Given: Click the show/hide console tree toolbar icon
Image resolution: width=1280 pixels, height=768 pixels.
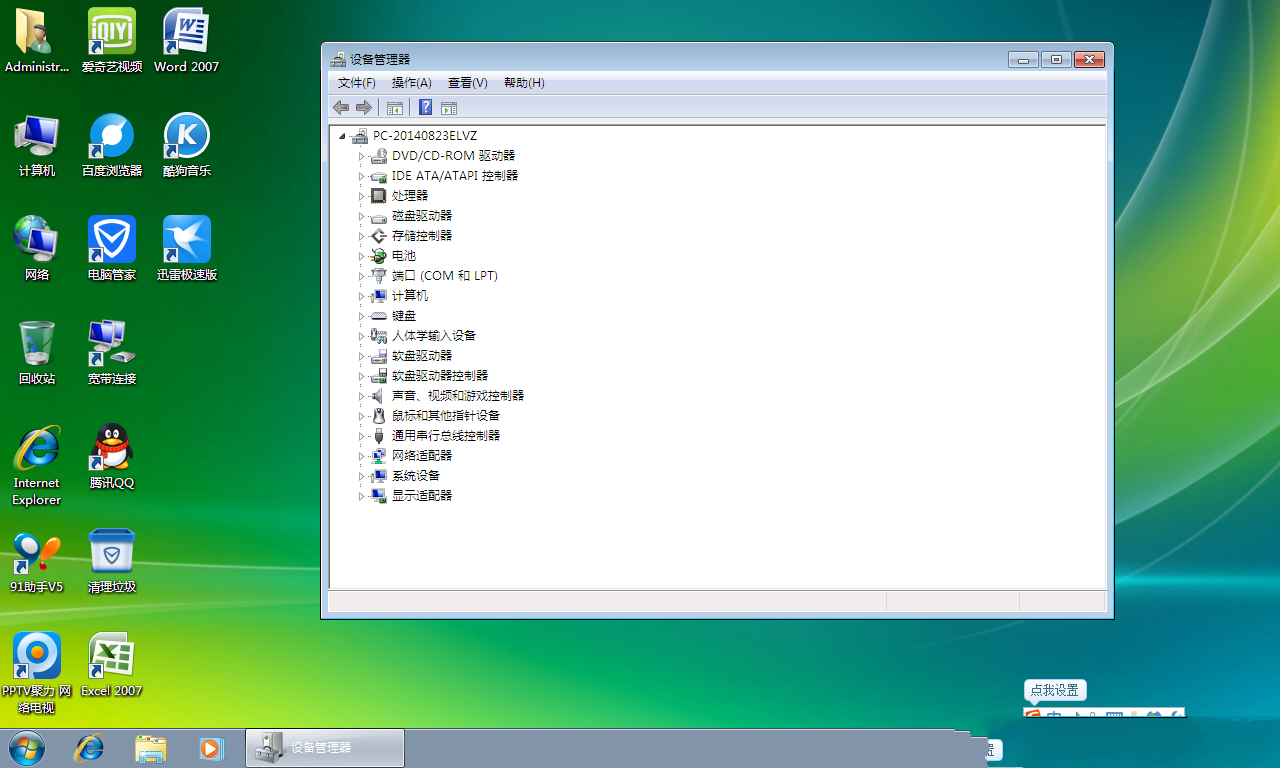Looking at the screenshot, I should point(395,108).
